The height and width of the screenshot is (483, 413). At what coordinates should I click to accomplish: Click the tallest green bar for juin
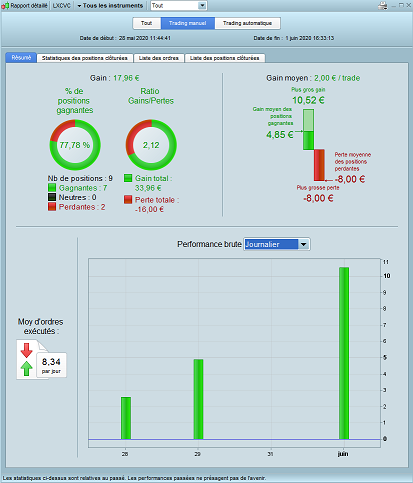point(344,353)
